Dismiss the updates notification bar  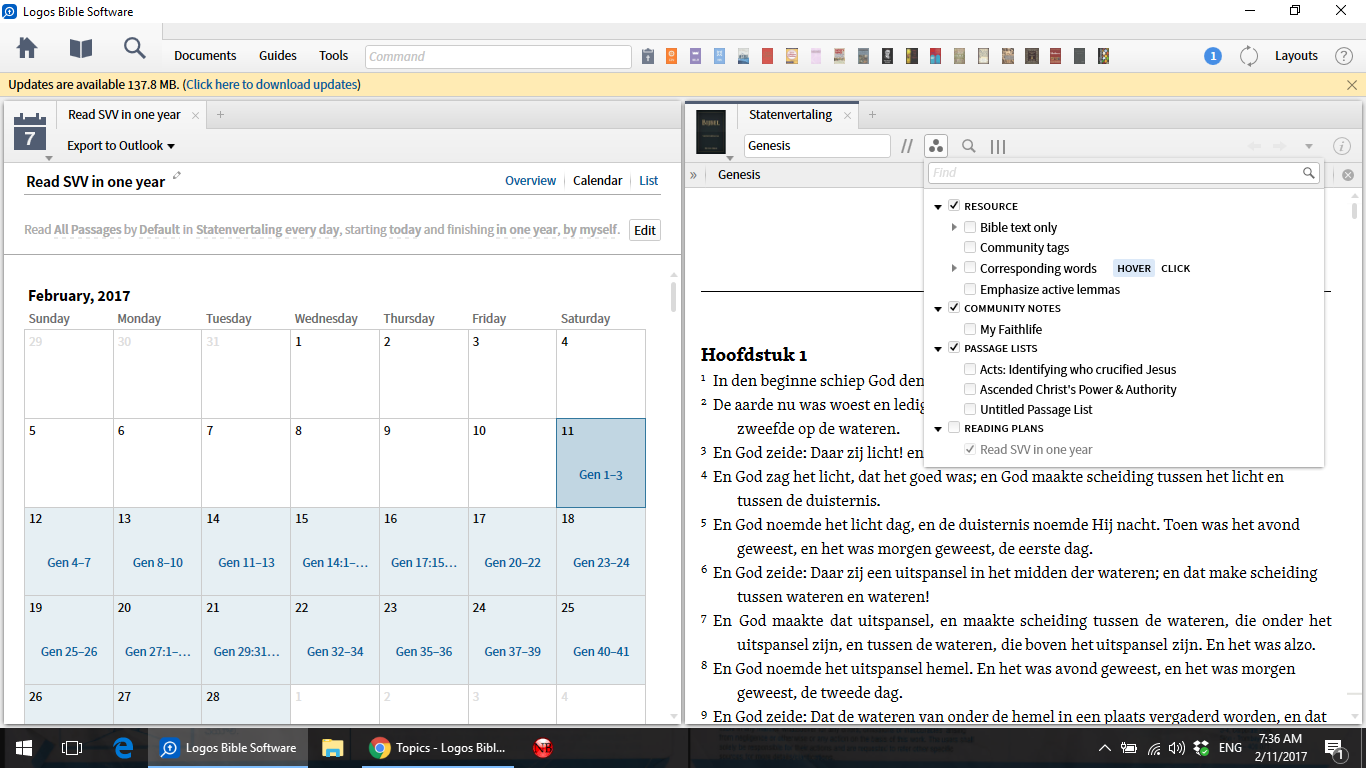(1352, 85)
